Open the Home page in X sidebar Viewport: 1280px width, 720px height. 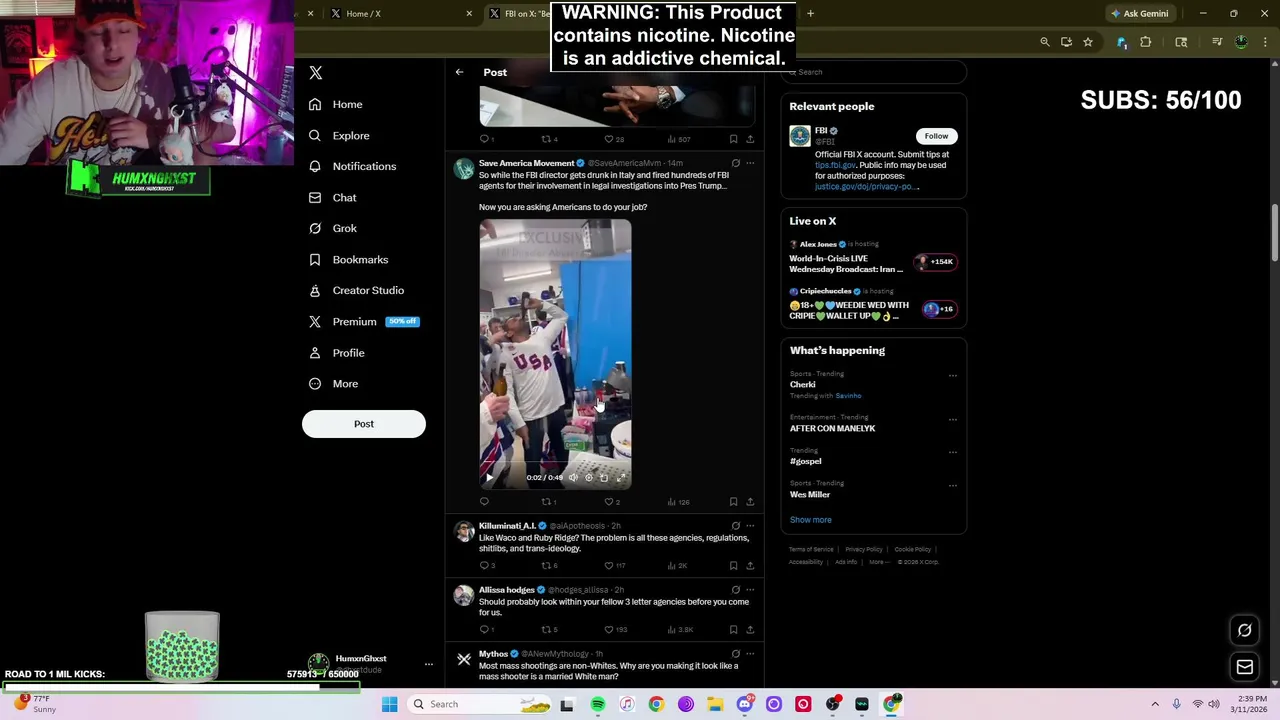point(336,104)
